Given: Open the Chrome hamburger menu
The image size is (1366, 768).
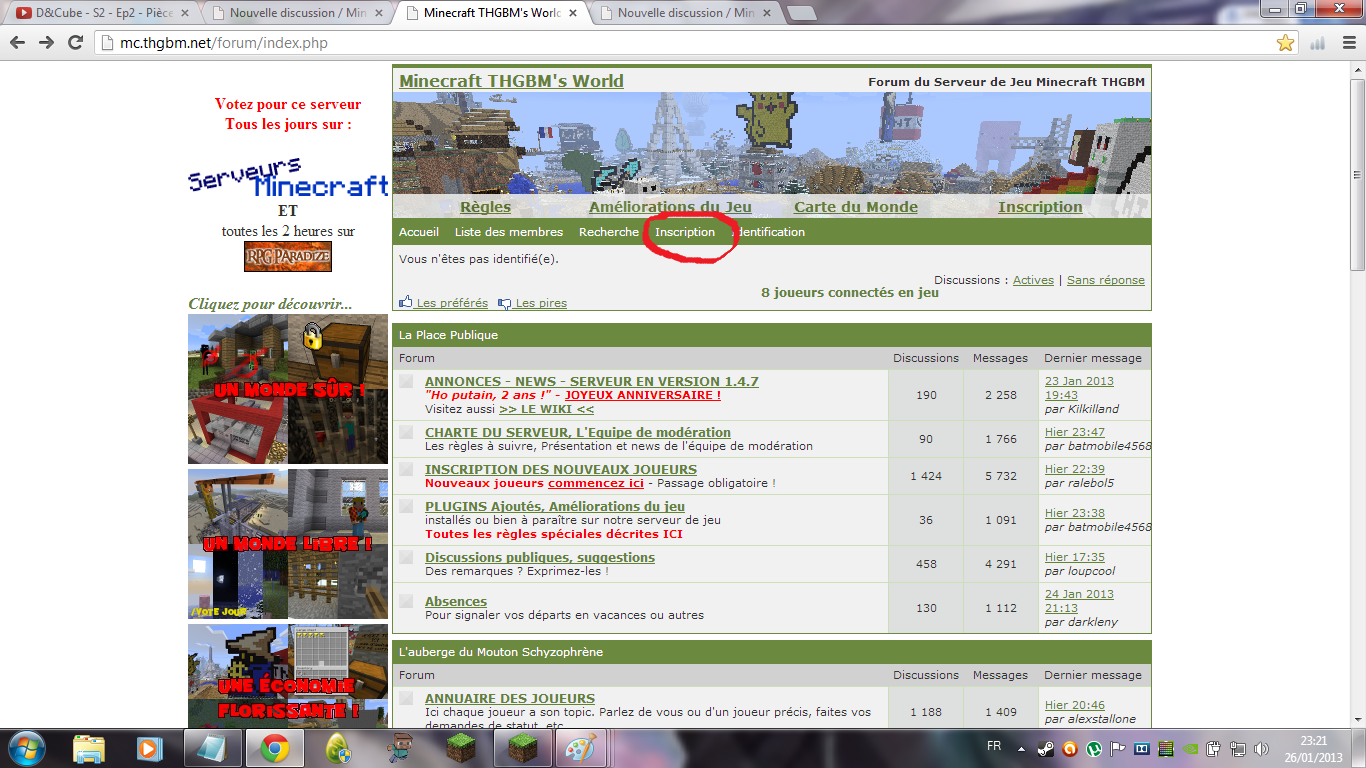Looking at the screenshot, I should (x=1345, y=43).
